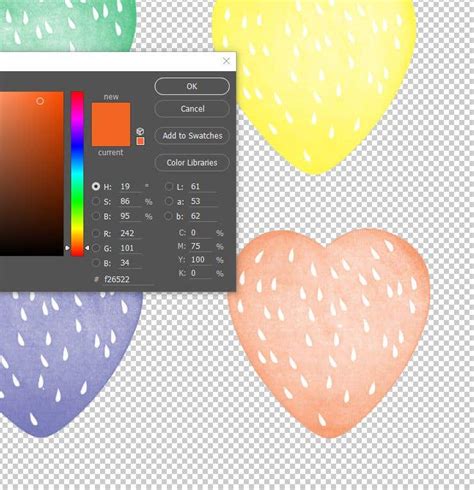This screenshot has width=474, height=490.
Task: Click the out-of-gamut cube warning icon
Action: tap(140, 131)
